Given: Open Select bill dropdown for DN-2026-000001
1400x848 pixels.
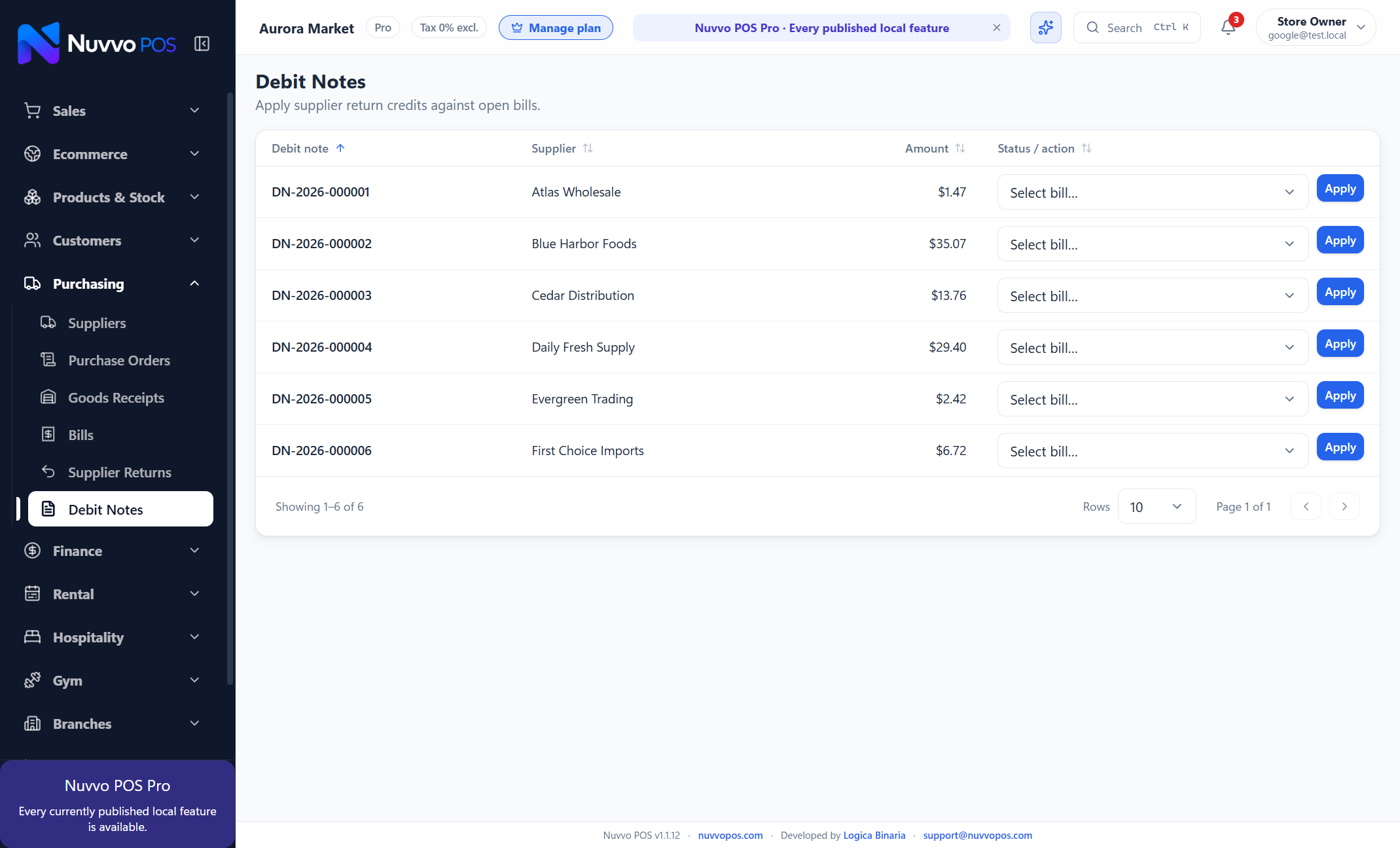Looking at the screenshot, I should click(1152, 192).
